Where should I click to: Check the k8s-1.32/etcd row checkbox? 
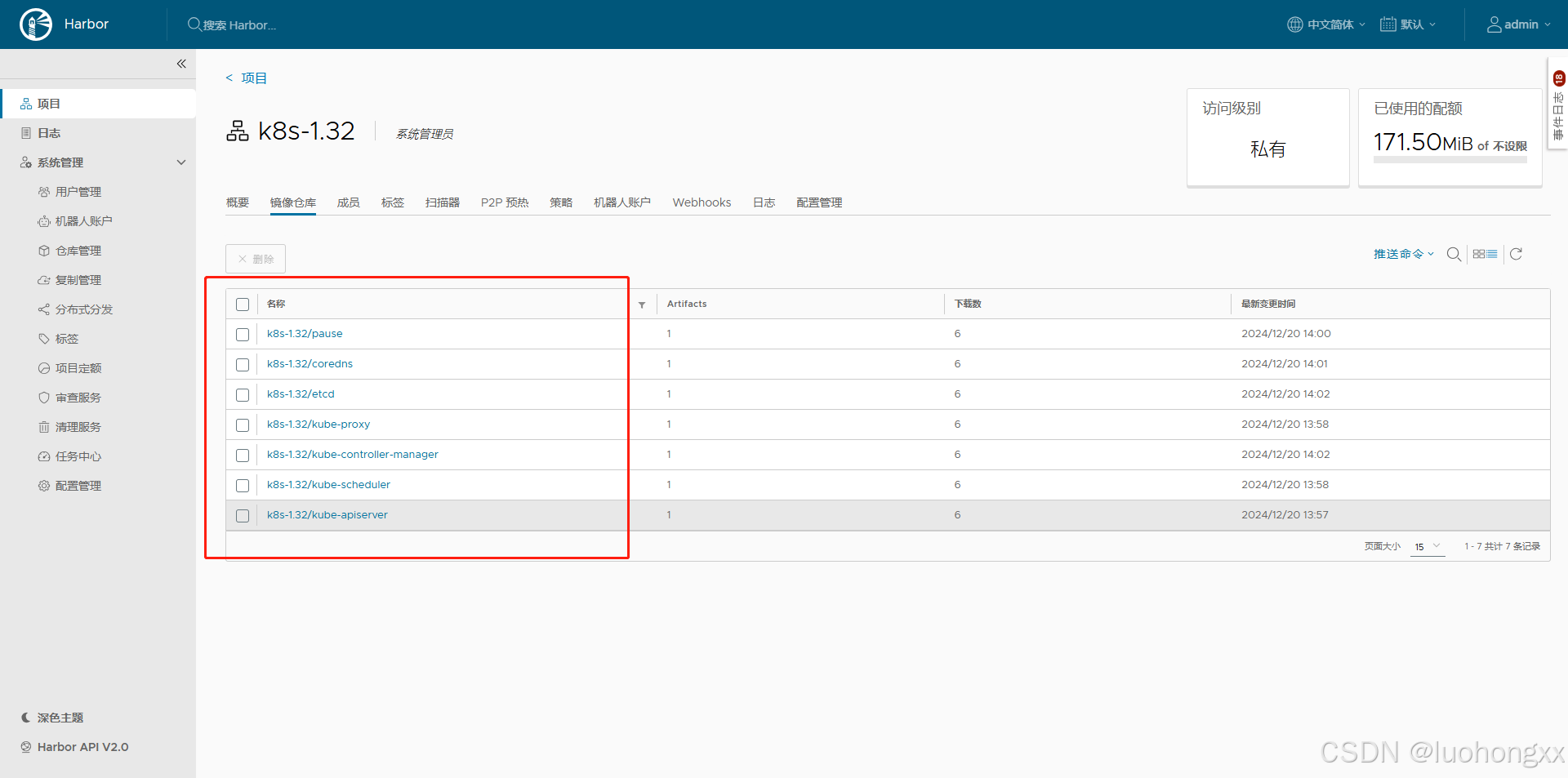tap(243, 395)
